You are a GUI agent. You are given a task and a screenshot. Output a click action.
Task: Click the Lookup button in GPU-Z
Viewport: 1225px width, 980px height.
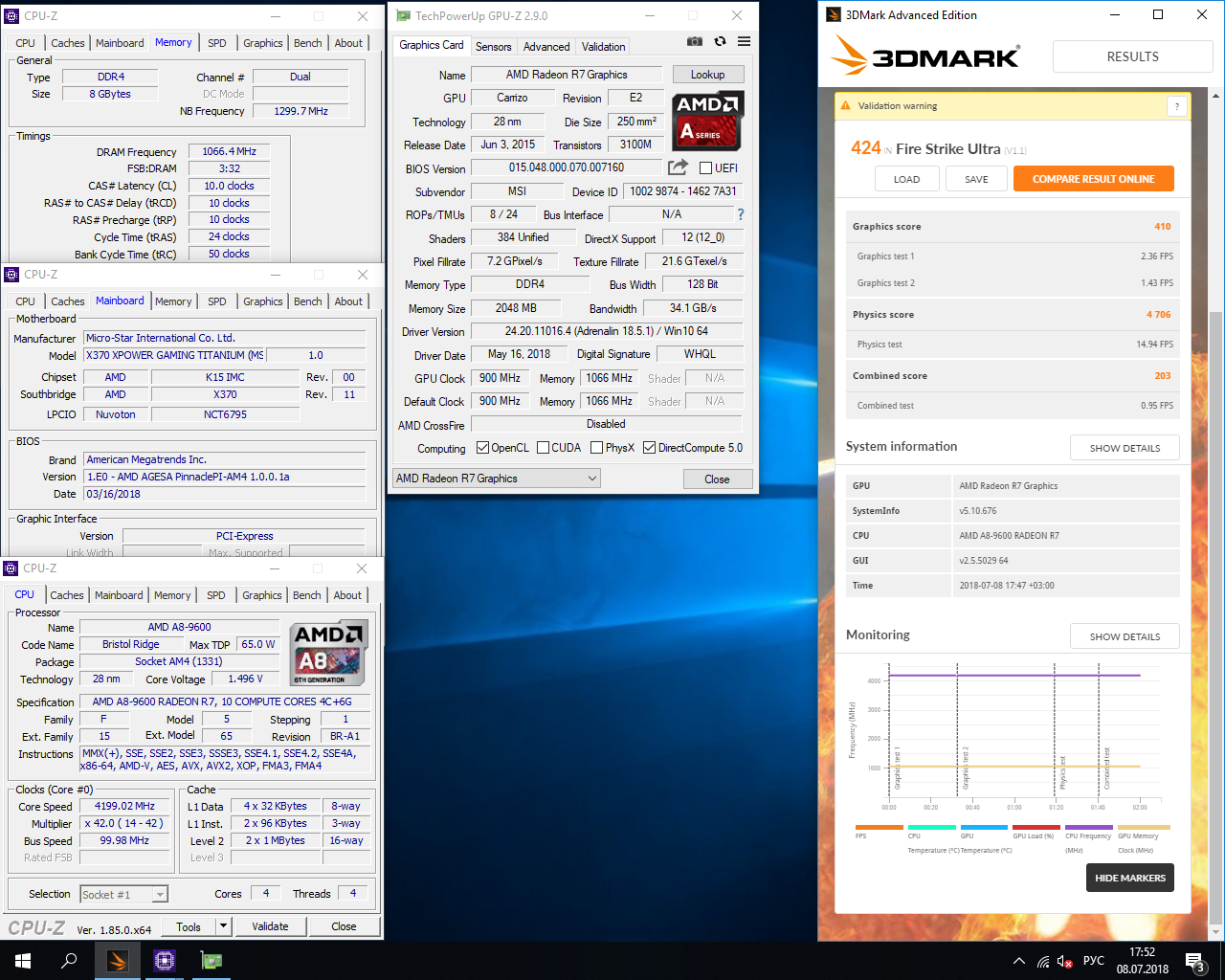click(707, 75)
